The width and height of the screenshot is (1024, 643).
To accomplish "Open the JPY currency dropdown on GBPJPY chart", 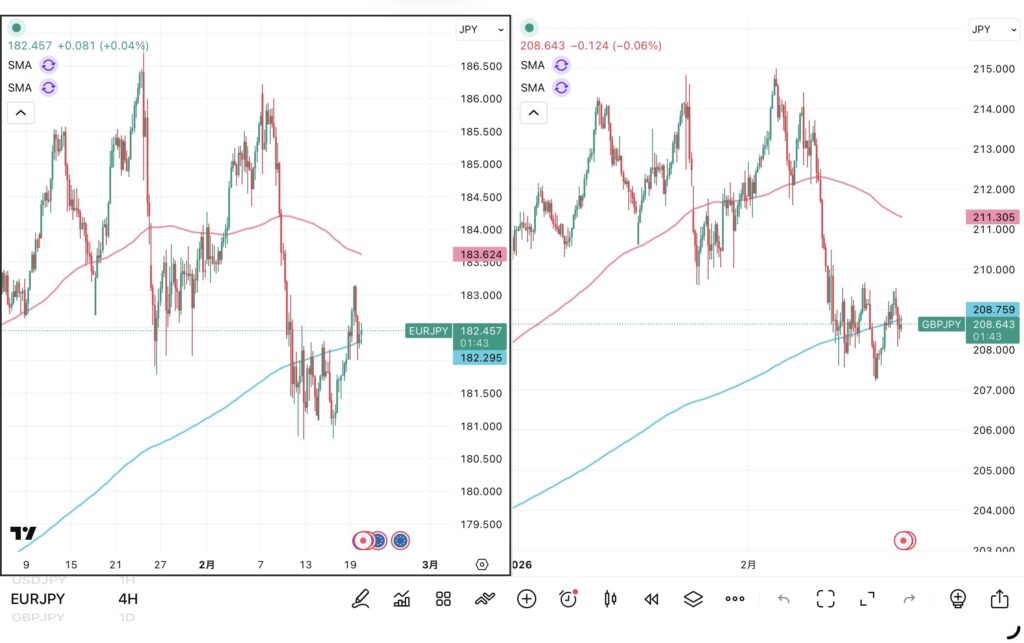I will (x=993, y=30).
